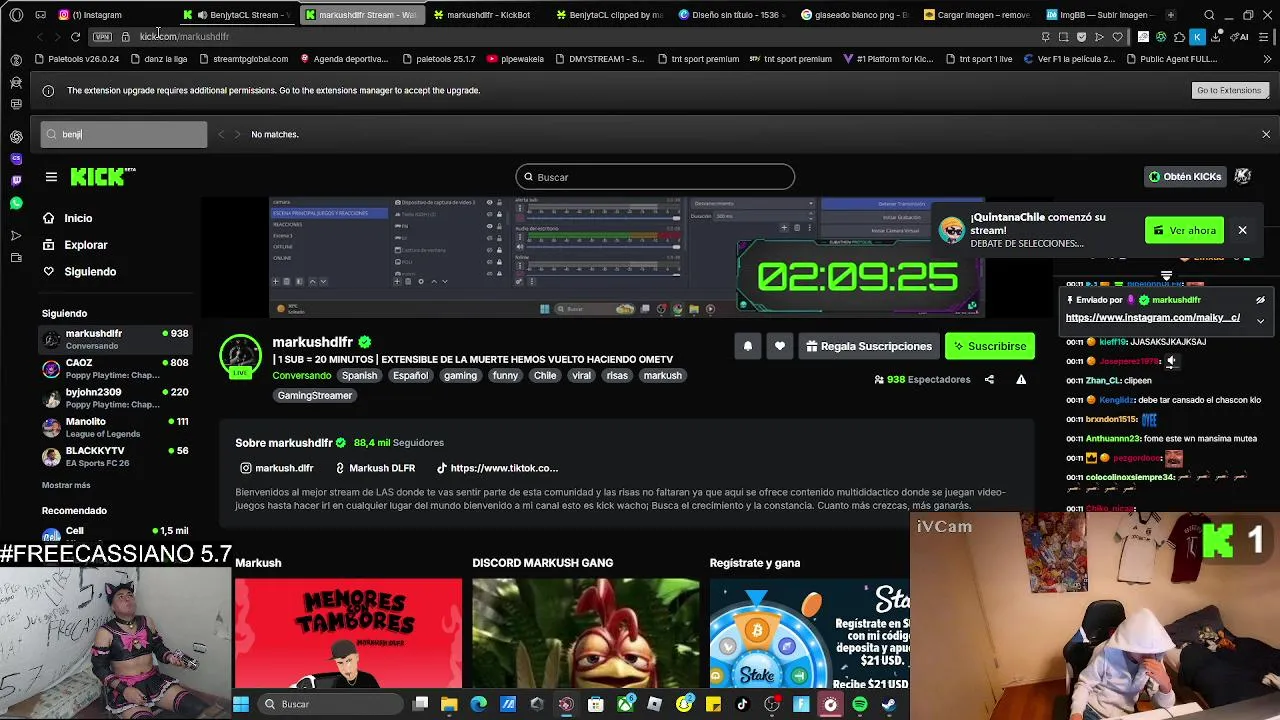
Task: Click Obtén KICKs button
Action: pos(1185,176)
